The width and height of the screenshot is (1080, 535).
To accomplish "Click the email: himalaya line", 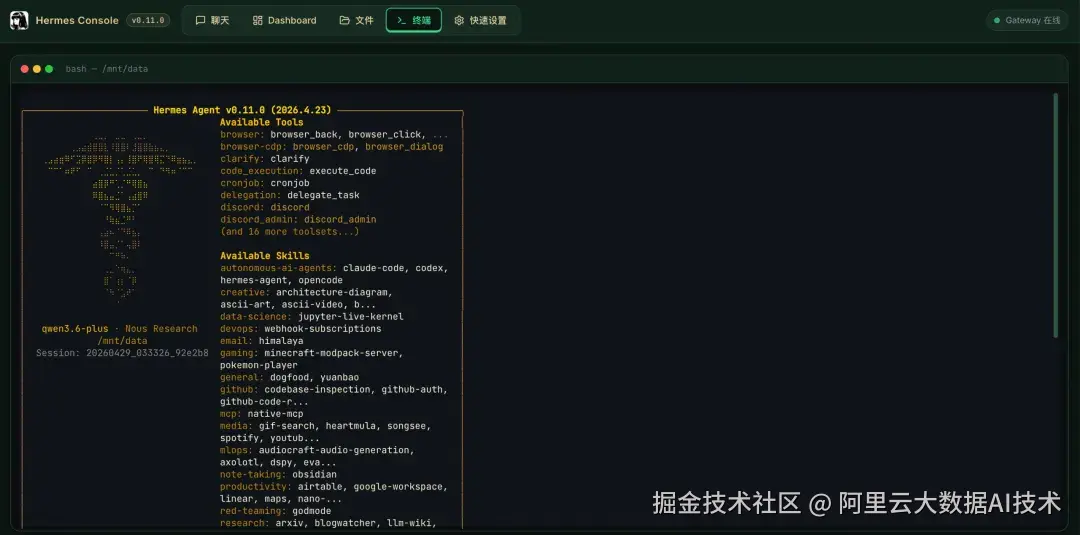I will pyautogui.click(x=262, y=341).
